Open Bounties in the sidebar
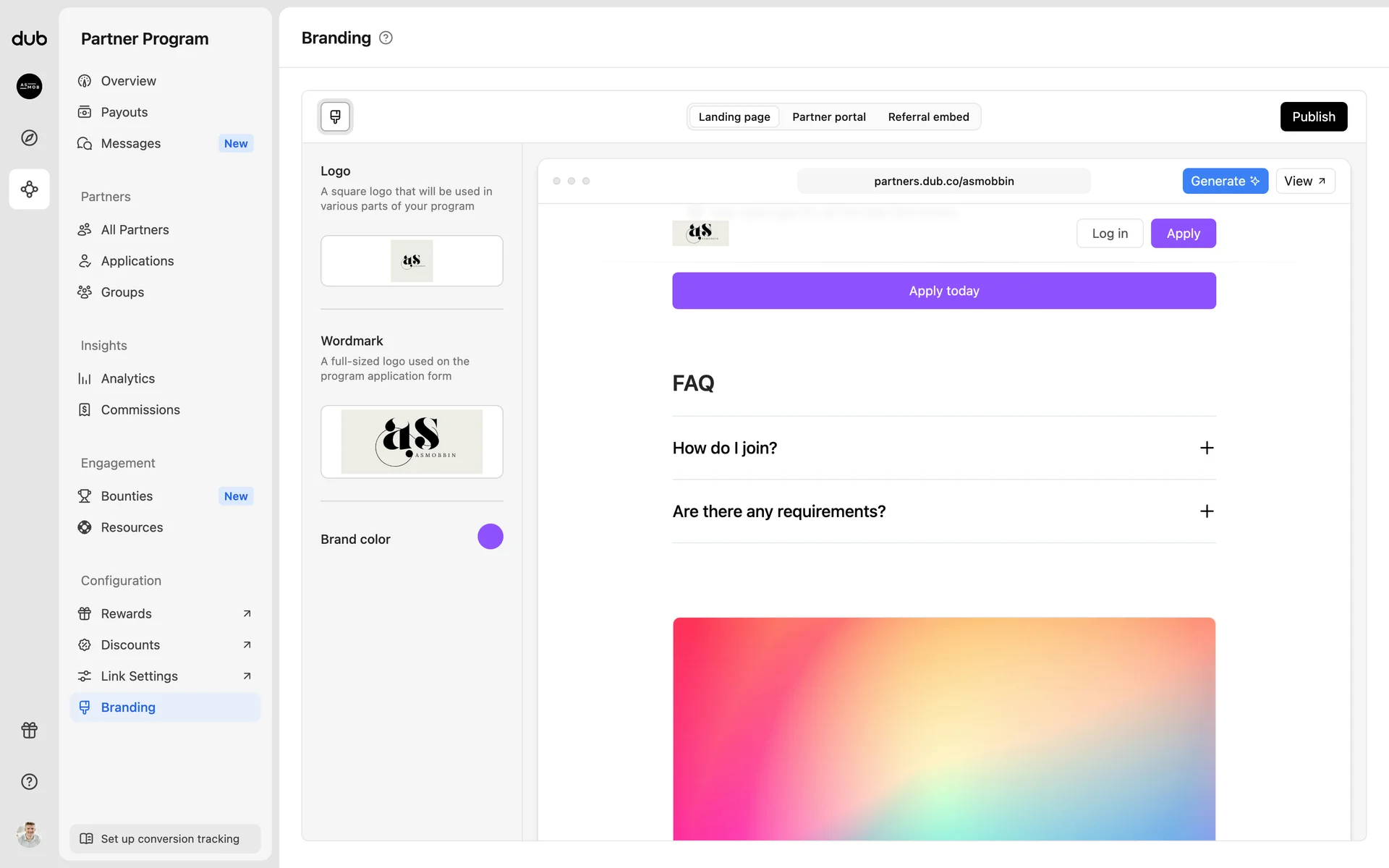 pyautogui.click(x=127, y=496)
